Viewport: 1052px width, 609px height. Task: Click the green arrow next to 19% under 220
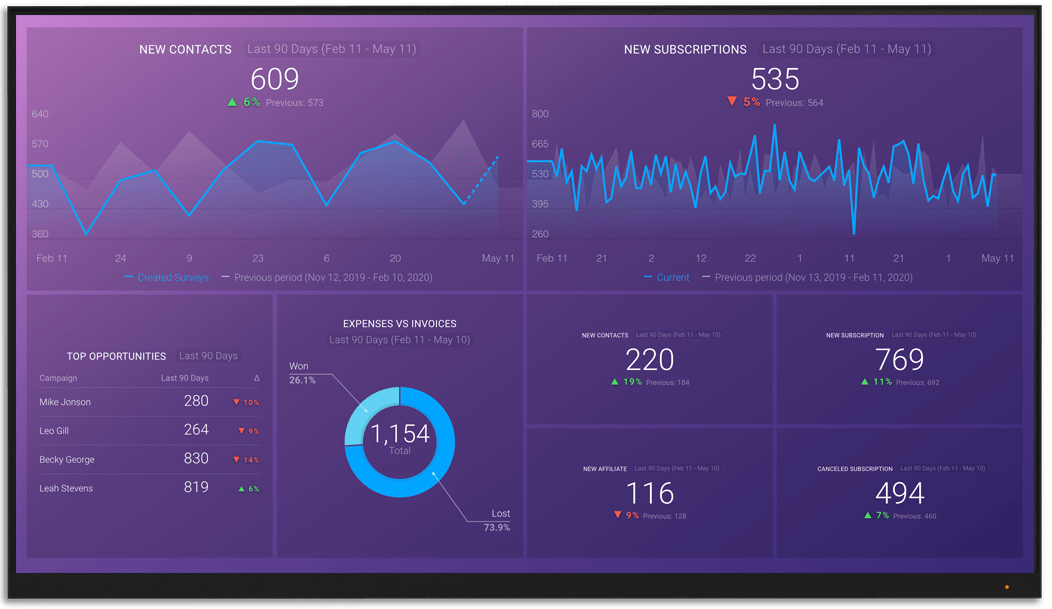click(614, 382)
